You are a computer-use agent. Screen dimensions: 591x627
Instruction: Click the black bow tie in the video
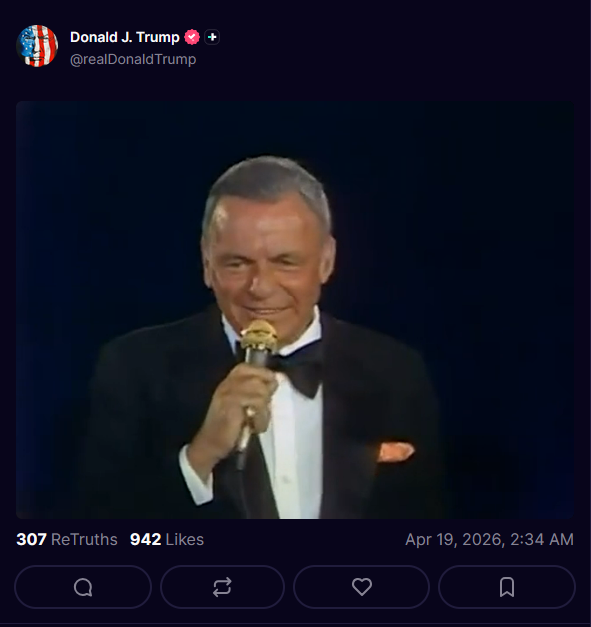(298, 368)
